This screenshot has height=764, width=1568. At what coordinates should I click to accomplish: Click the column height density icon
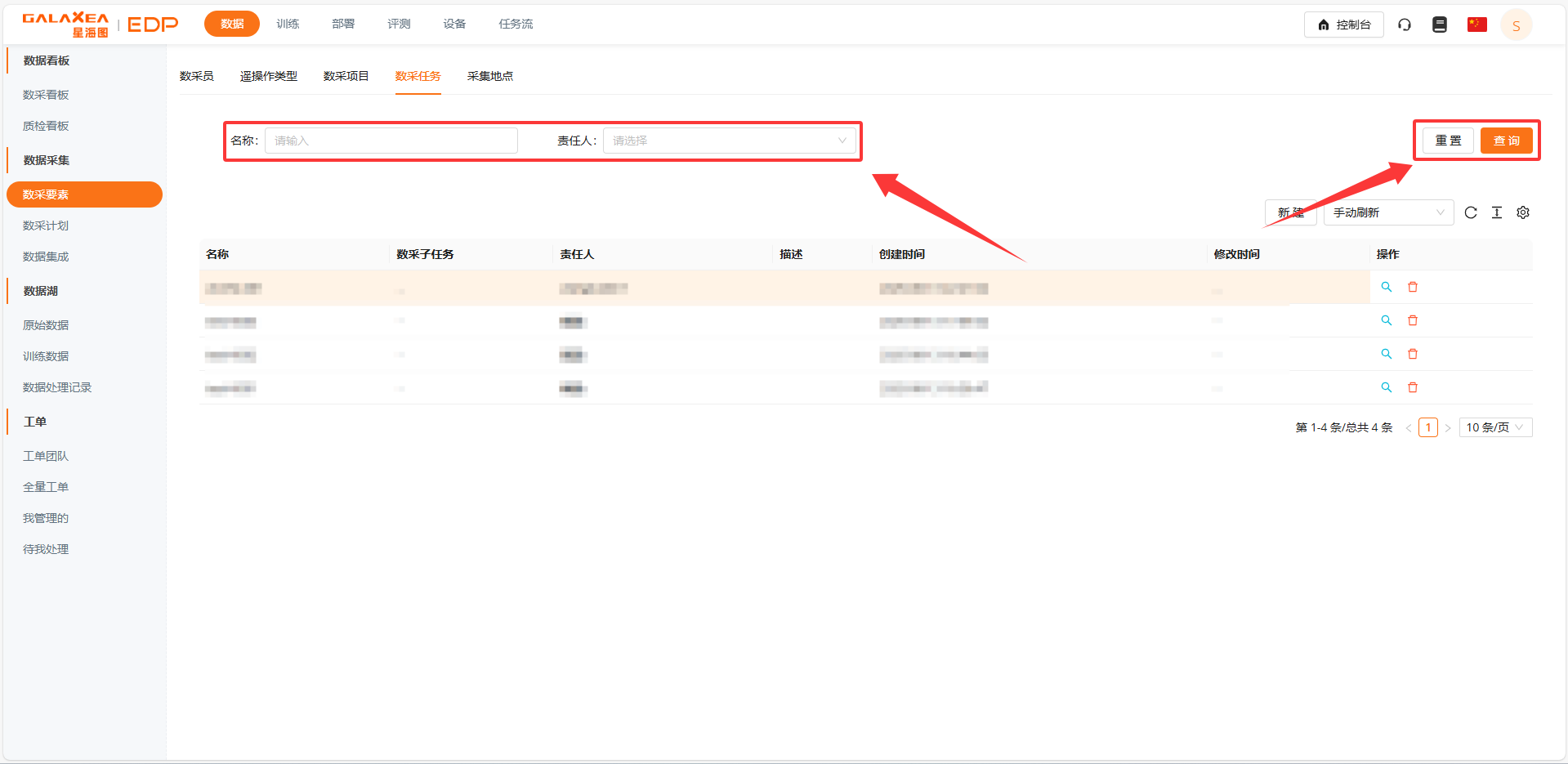1497,212
